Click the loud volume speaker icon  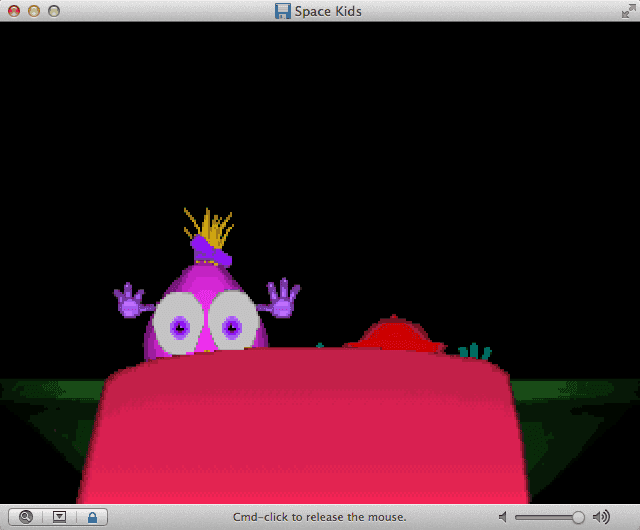[x=601, y=517]
